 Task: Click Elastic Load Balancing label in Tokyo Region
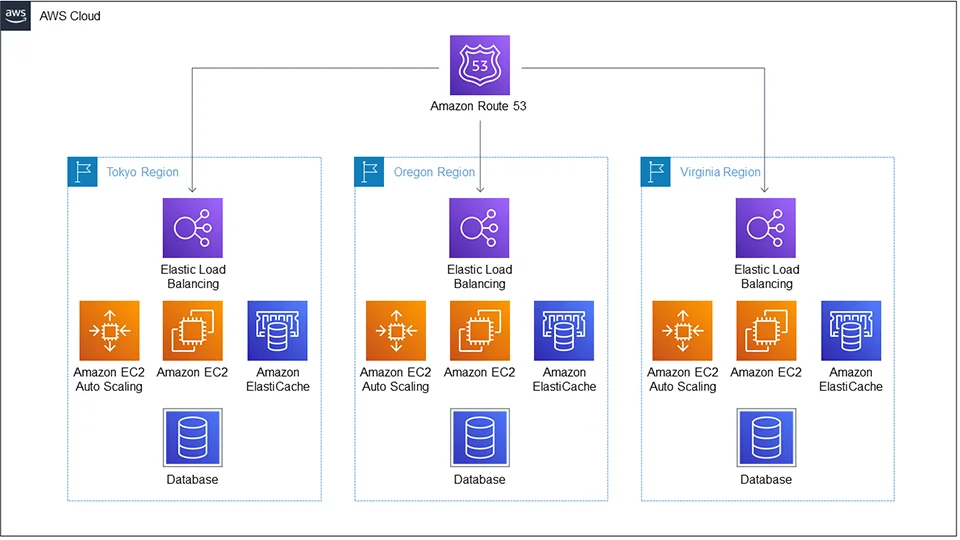click(x=193, y=277)
